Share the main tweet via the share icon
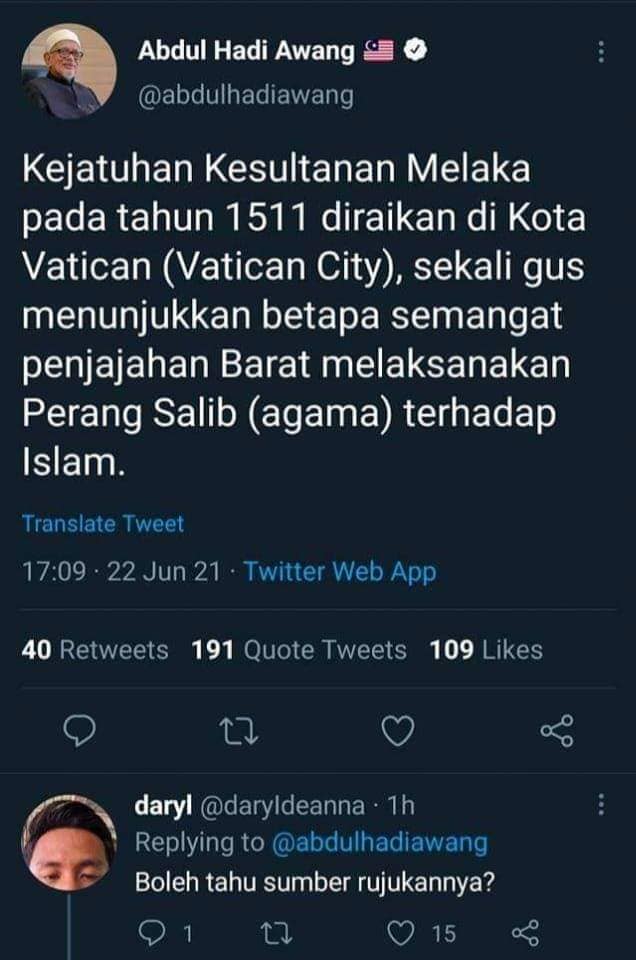 tap(557, 730)
